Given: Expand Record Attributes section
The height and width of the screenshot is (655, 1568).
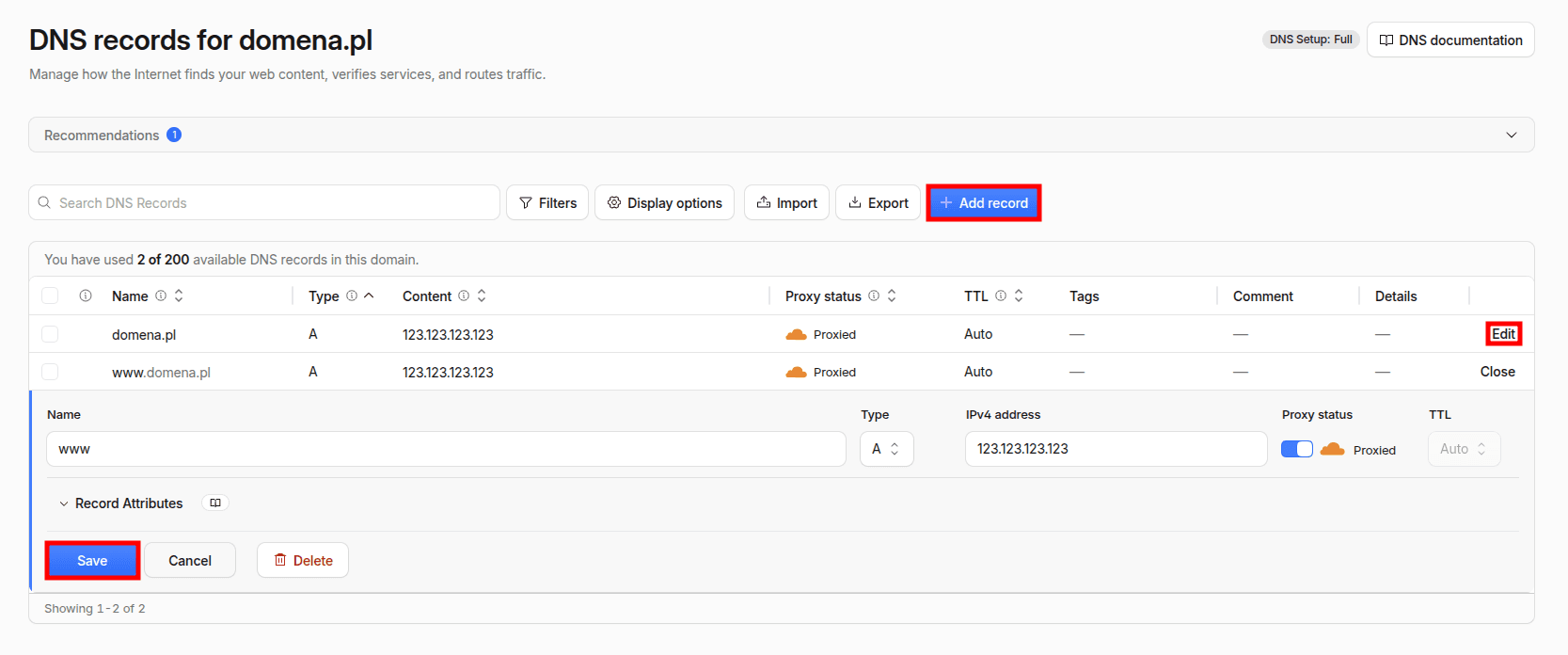Looking at the screenshot, I should 120,503.
